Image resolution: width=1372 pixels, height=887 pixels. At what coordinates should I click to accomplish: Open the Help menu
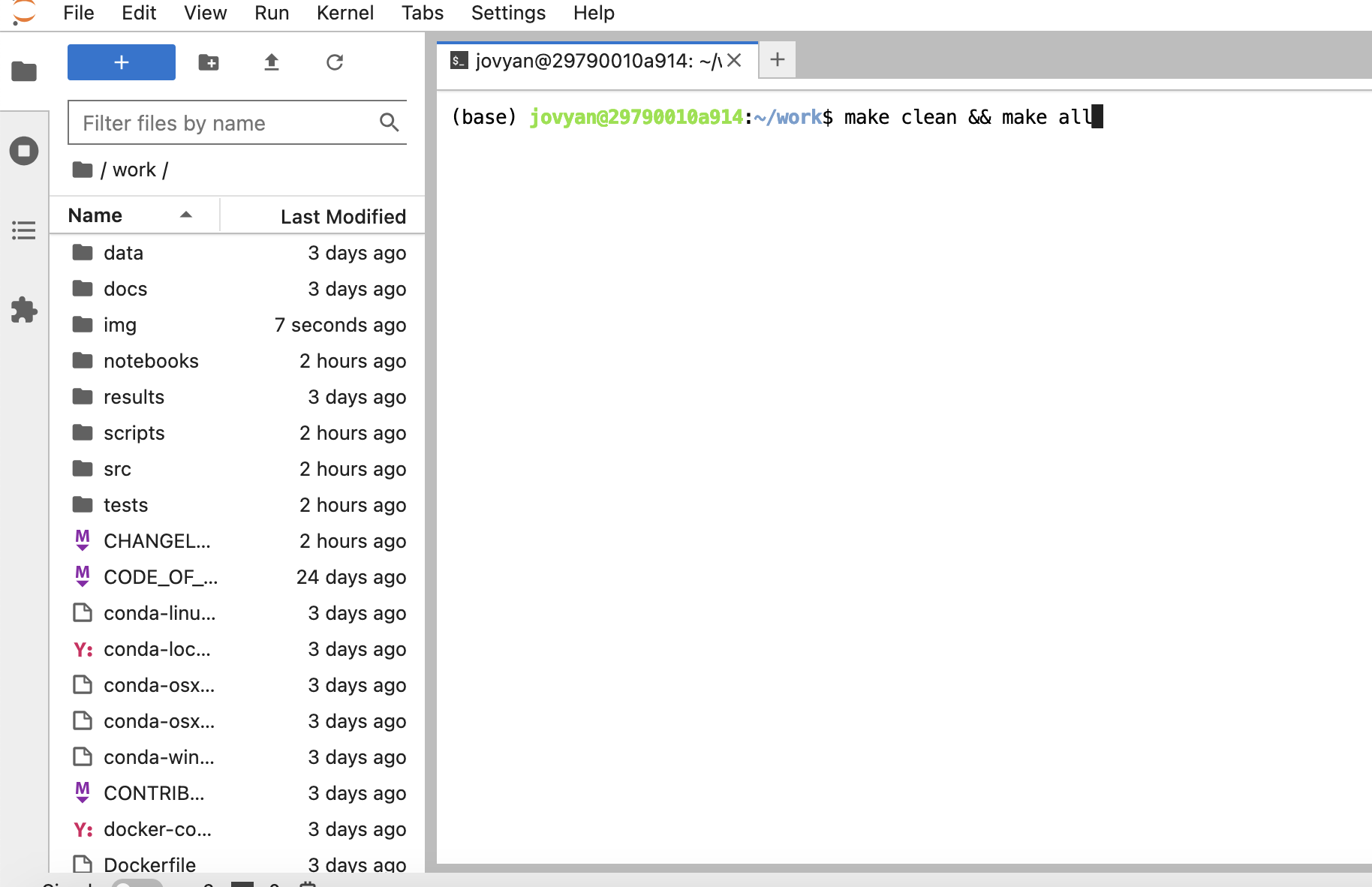click(594, 13)
